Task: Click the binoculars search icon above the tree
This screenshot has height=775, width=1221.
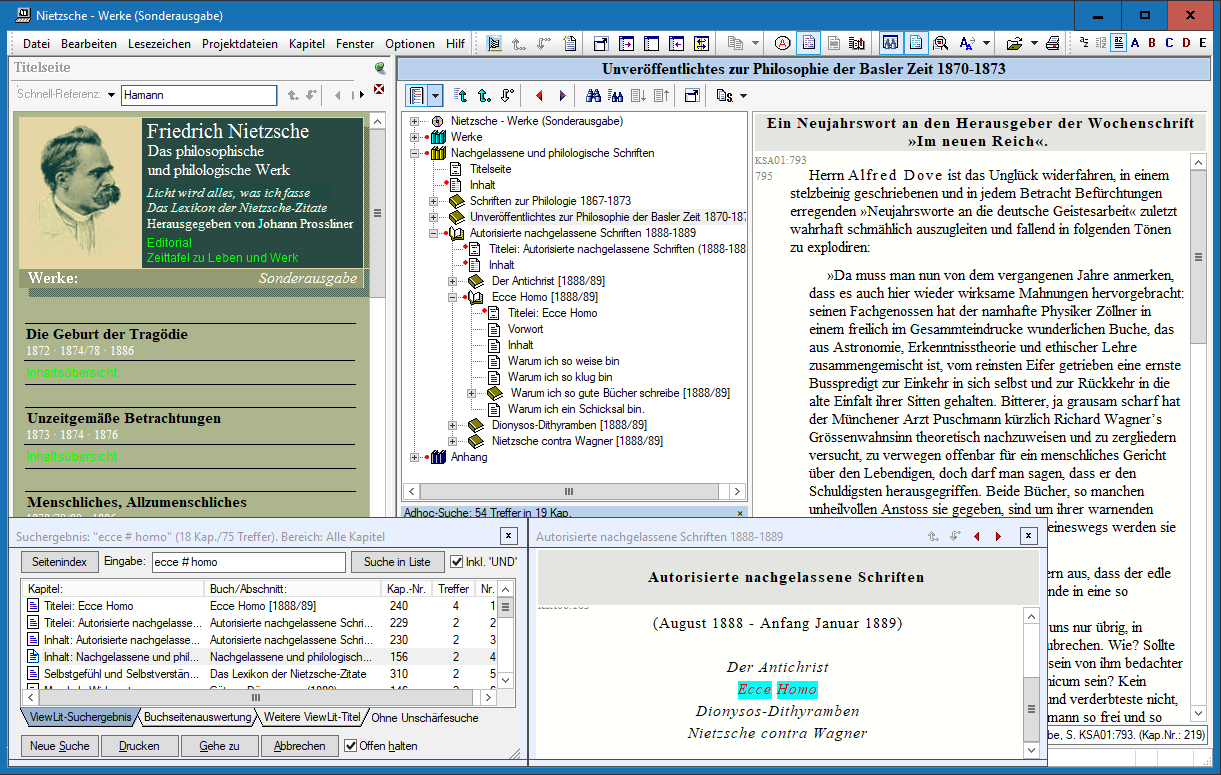Action: [x=593, y=96]
